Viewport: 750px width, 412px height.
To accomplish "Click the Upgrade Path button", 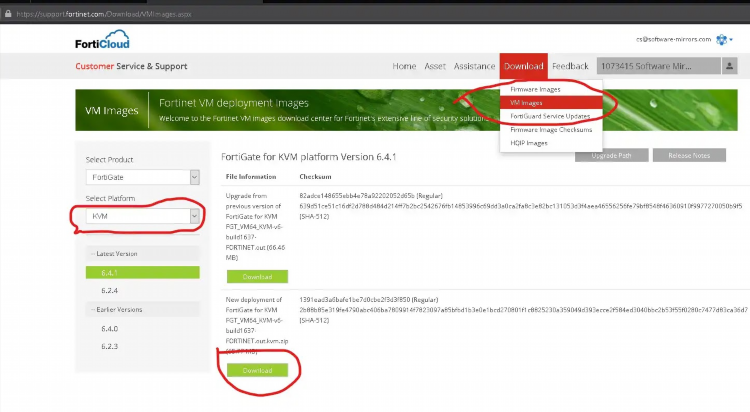I will 611,156.
